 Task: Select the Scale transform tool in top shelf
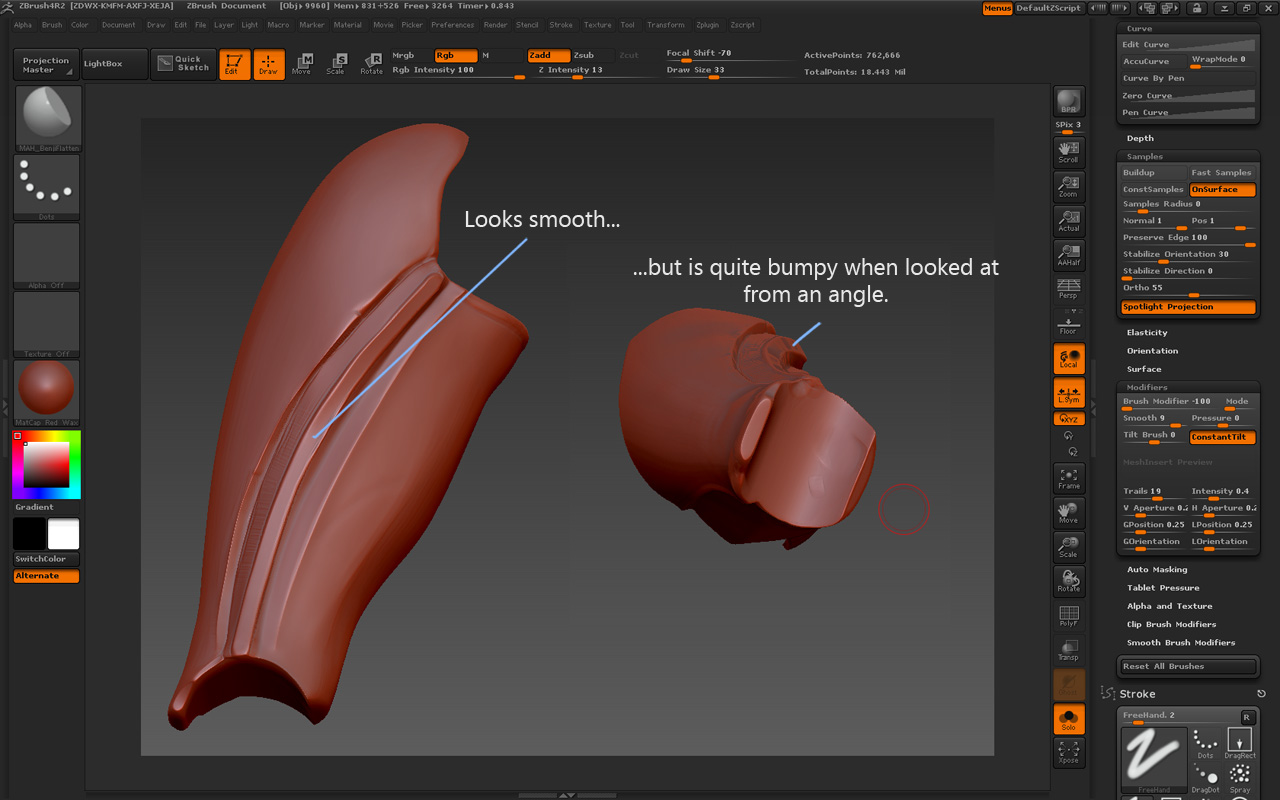pyautogui.click(x=336, y=65)
